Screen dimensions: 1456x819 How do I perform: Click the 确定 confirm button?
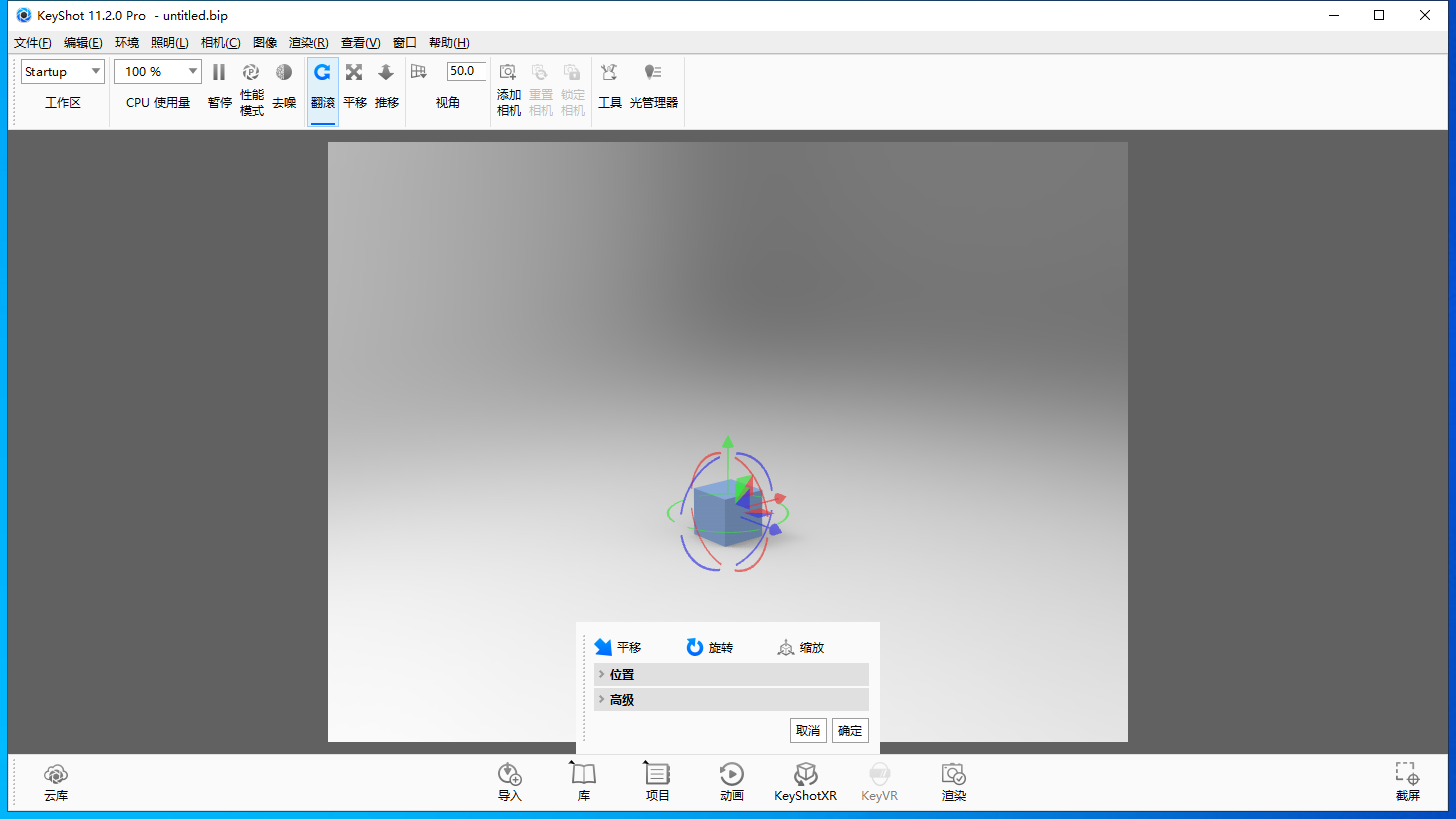pyautogui.click(x=850, y=730)
